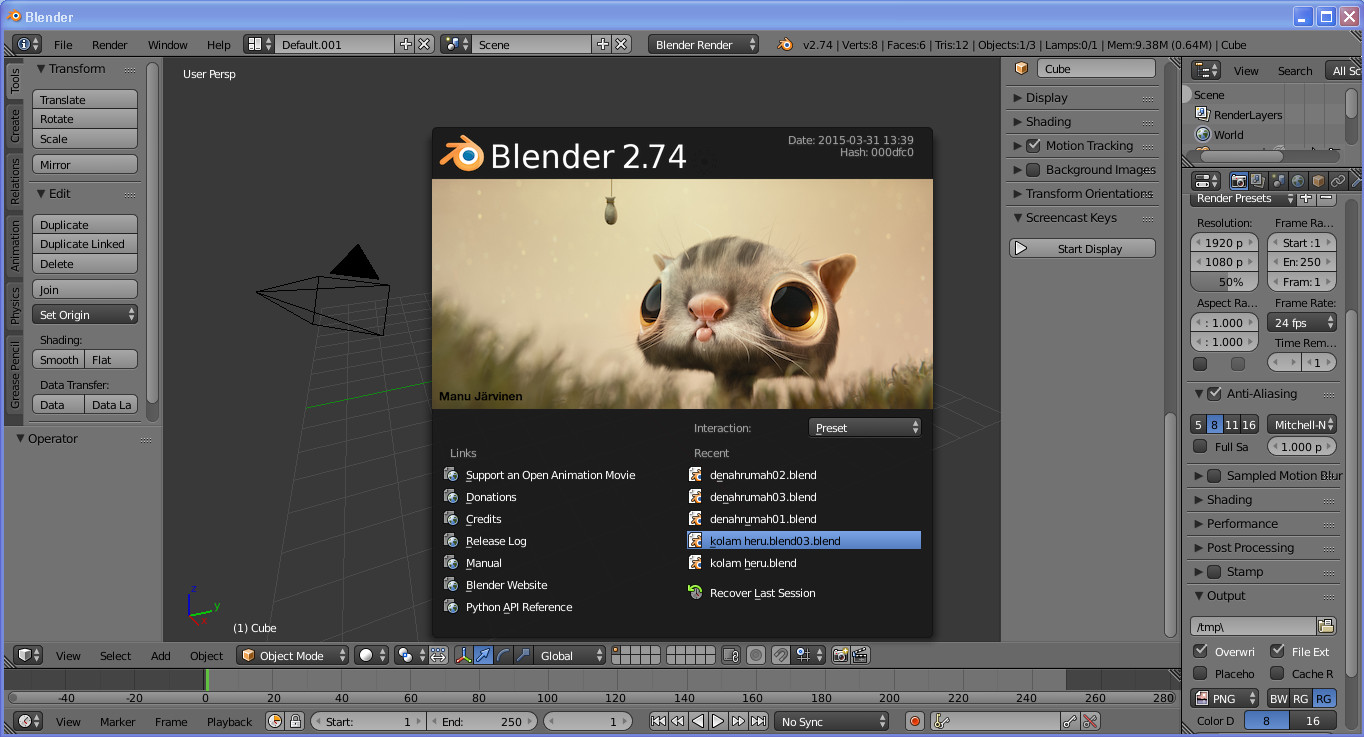Open the World properties globe icon

tap(1298, 181)
